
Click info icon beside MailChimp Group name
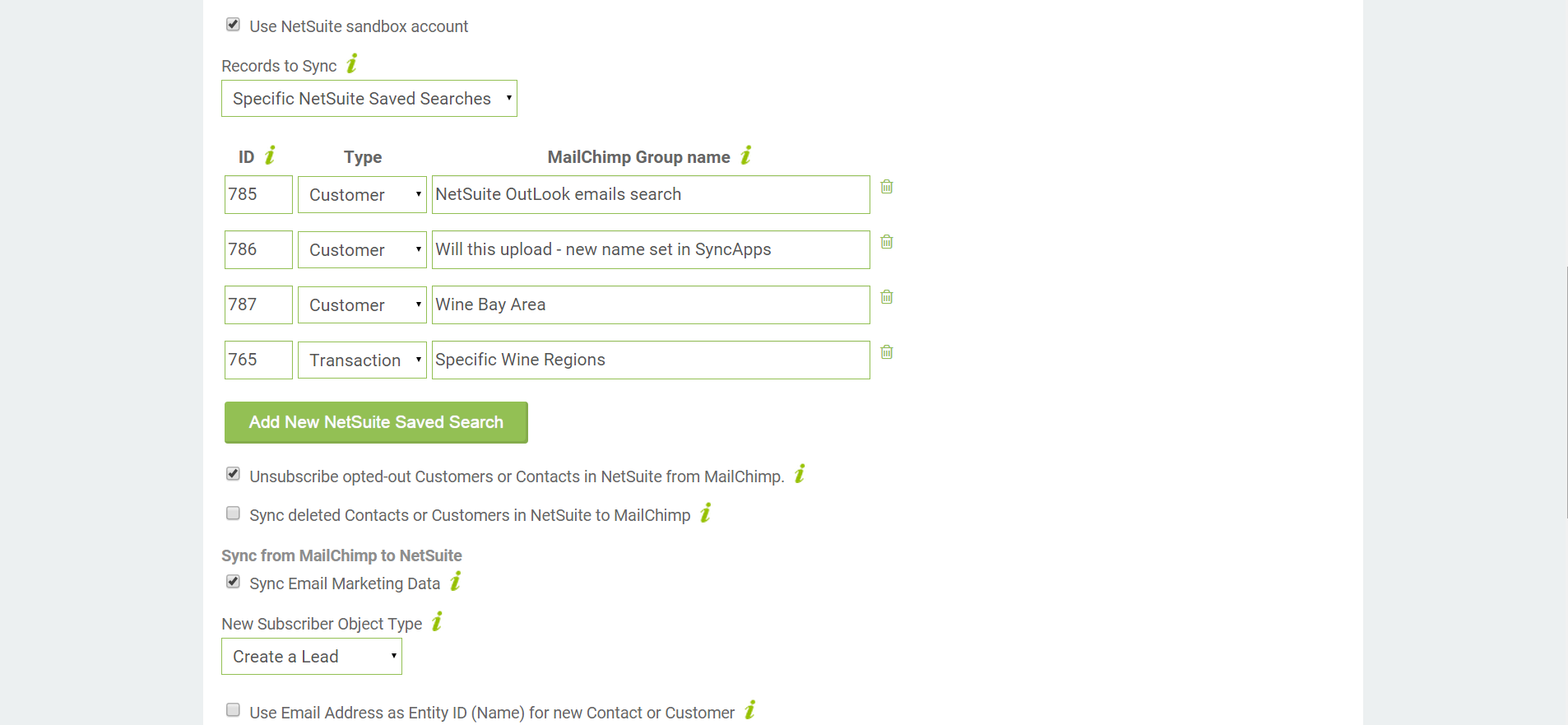(746, 156)
